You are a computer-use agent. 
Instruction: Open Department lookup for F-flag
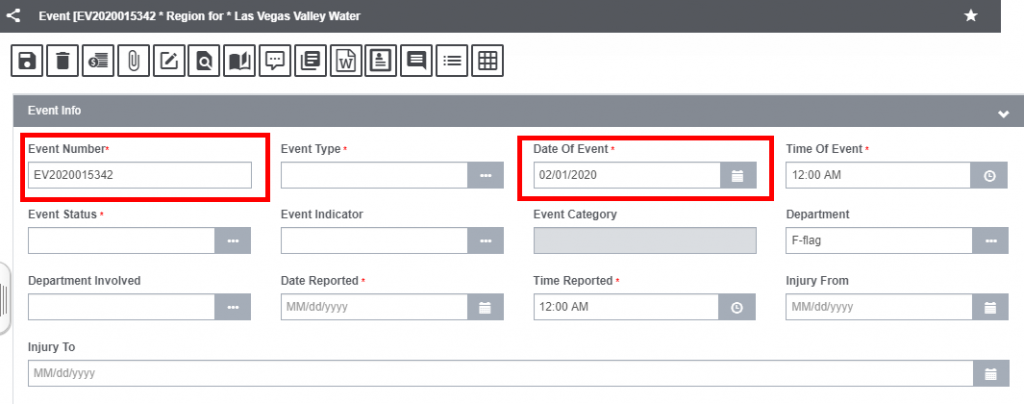[x=990, y=241]
